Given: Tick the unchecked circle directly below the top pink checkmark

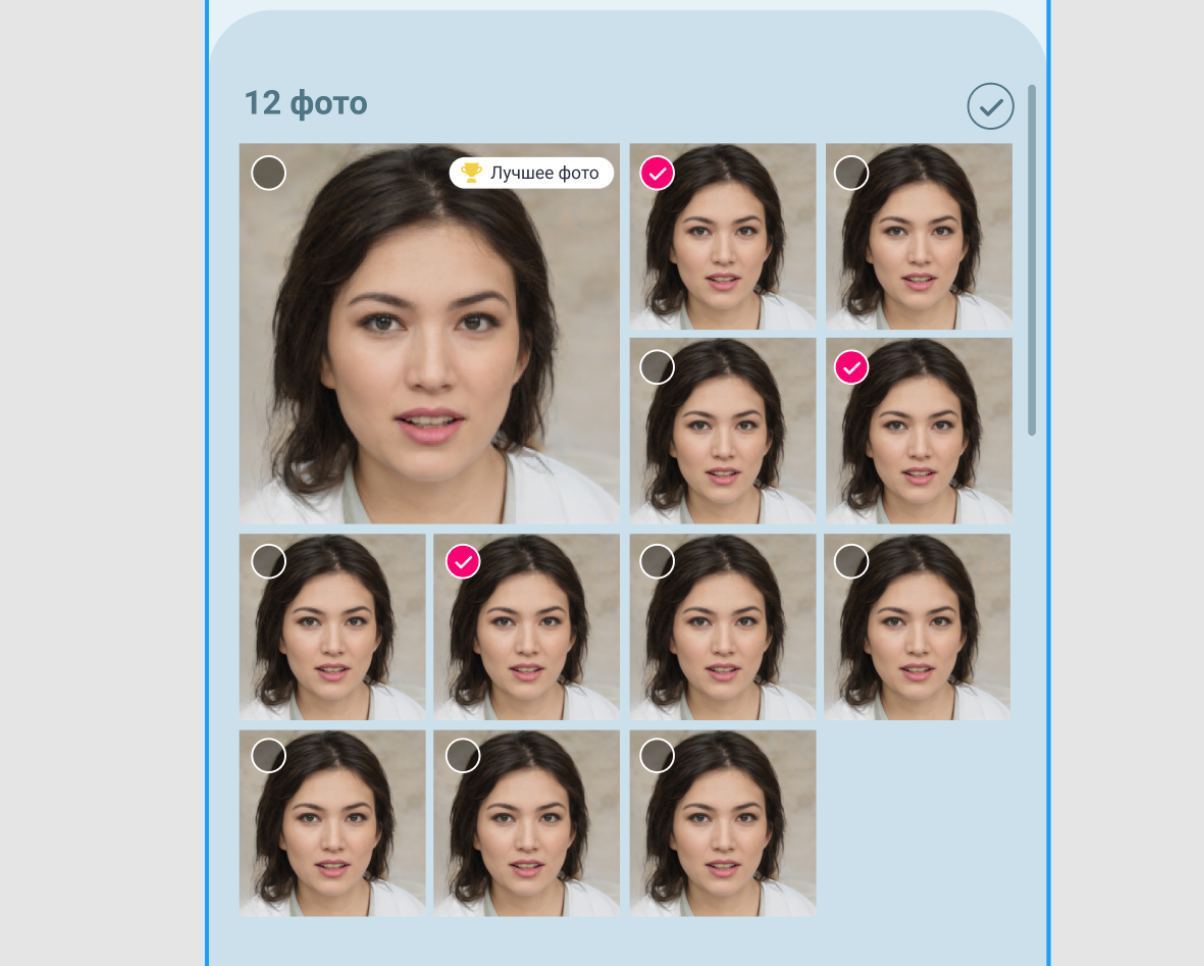Looking at the screenshot, I should click(657, 367).
